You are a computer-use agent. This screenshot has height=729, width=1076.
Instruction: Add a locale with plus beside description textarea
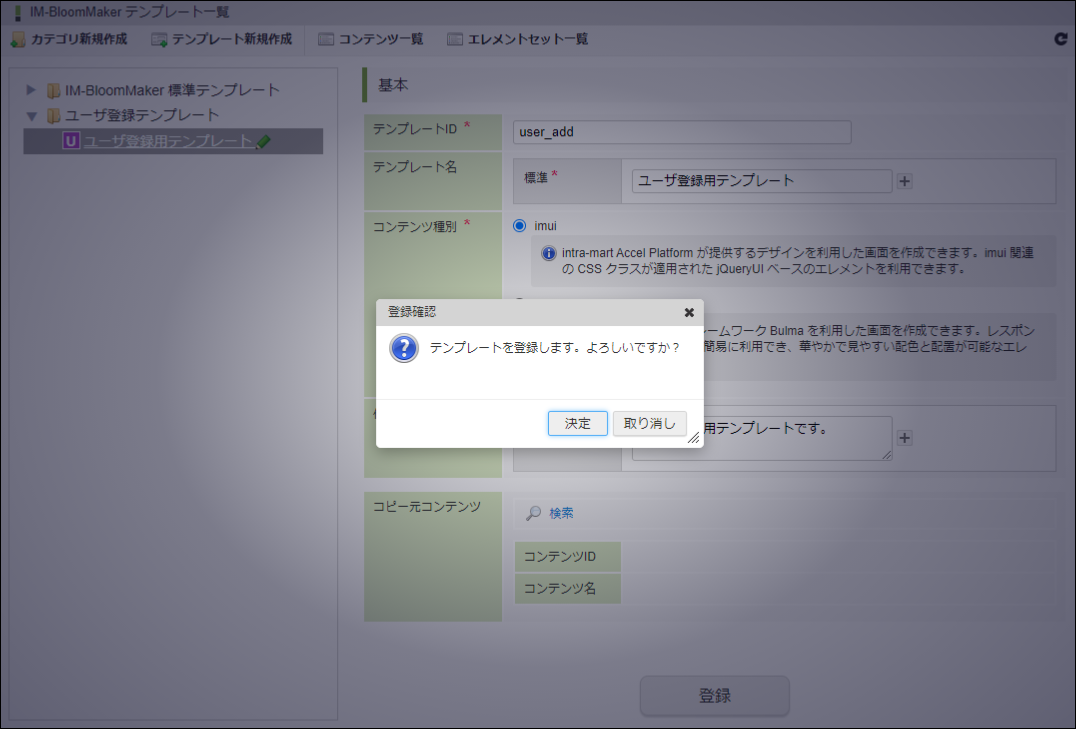point(904,438)
